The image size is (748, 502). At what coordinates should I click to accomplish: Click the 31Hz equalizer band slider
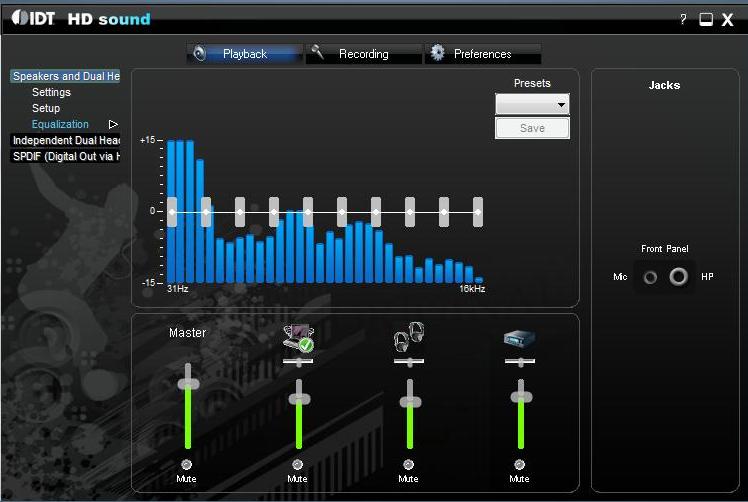pyautogui.click(x=172, y=212)
